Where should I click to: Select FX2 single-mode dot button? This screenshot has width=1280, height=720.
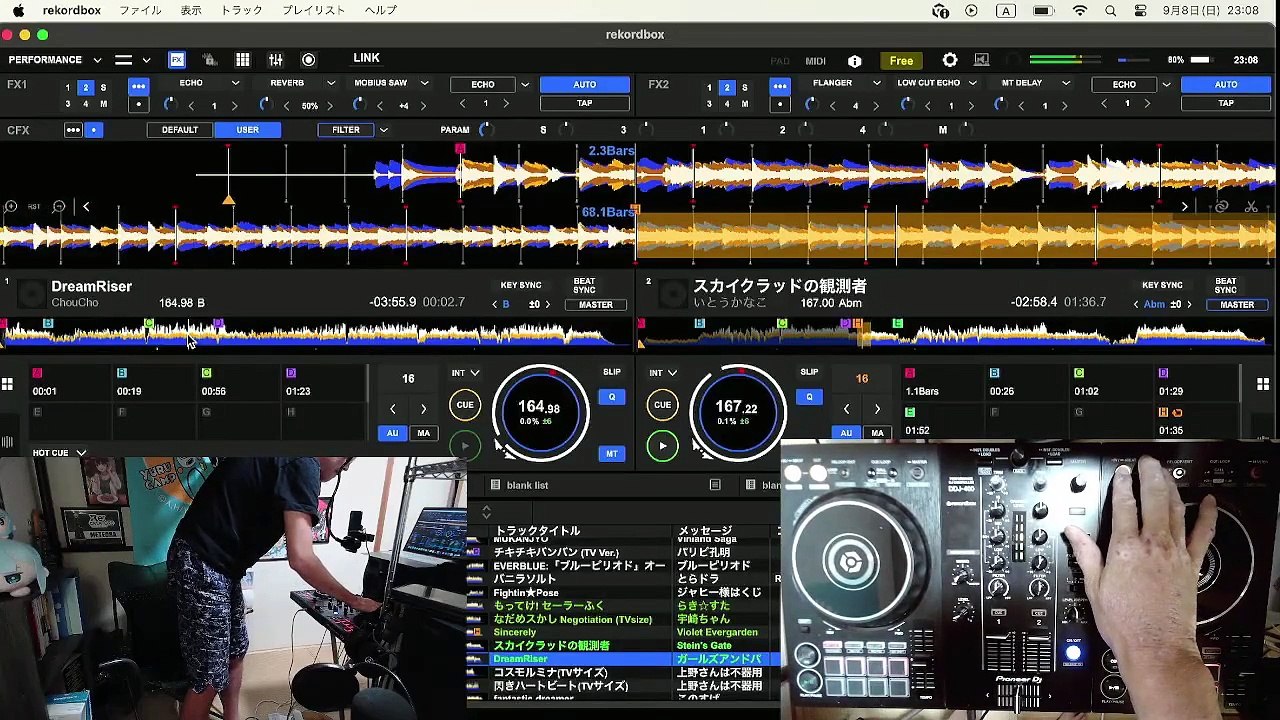[x=780, y=104]
